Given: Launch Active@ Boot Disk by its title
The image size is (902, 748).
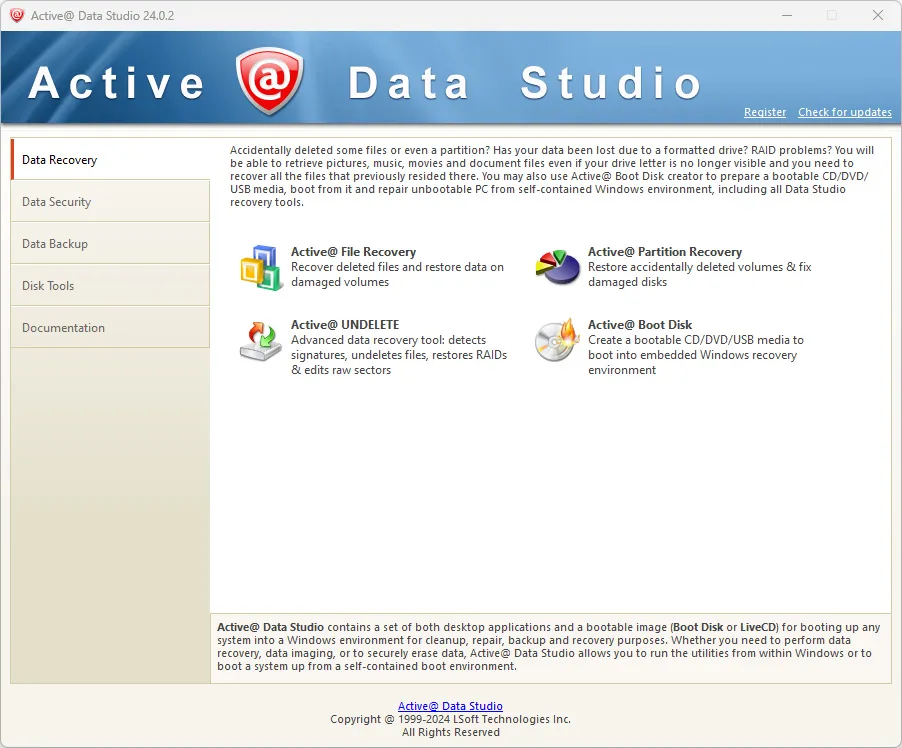Looking at the screenshot, I should coord(640,325).
